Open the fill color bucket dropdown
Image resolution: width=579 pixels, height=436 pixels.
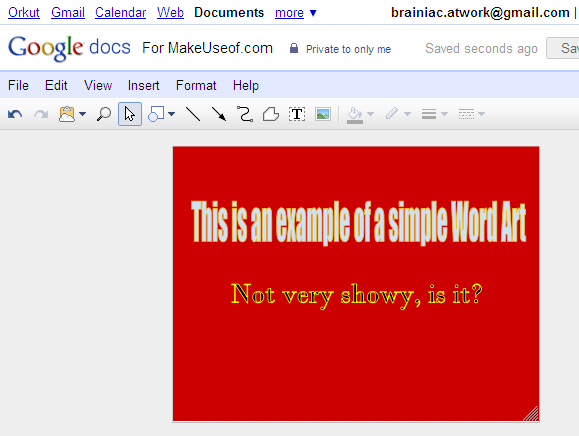pyautogui.click(x=370, y=114)
